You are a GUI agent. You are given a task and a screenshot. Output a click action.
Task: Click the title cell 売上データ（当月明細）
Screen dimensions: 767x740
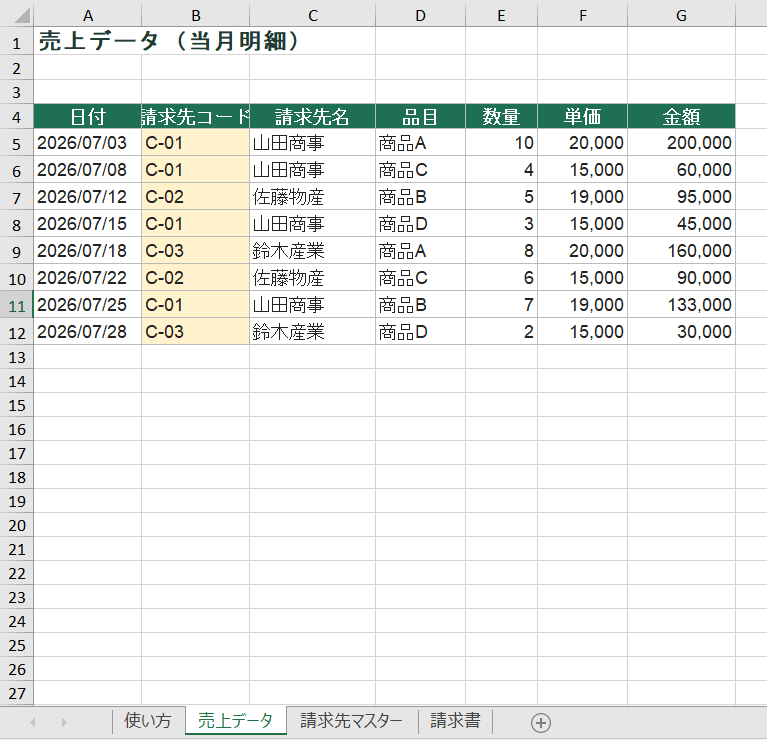coord(169,41)
